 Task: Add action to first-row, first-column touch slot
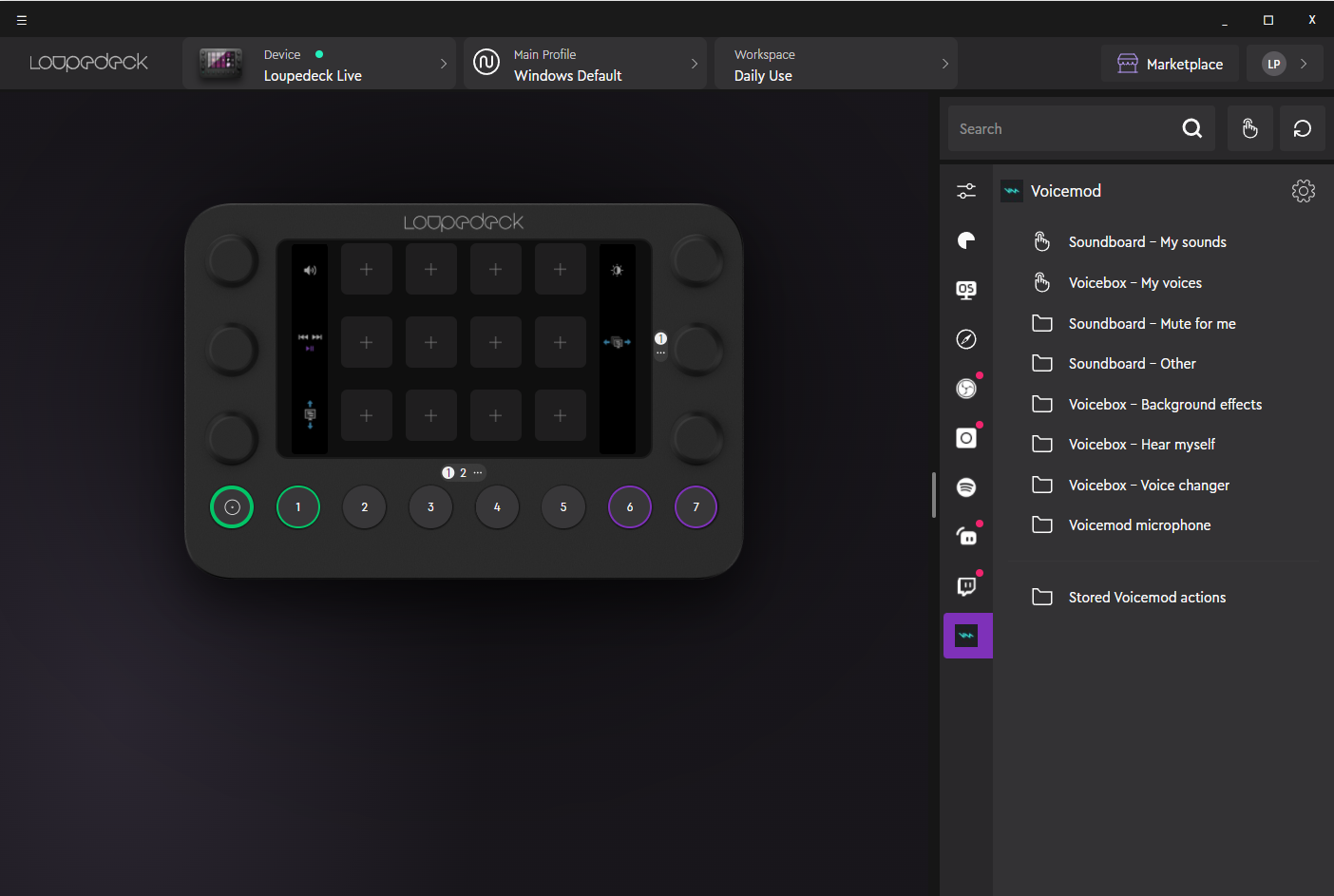[x=367, y=270]
